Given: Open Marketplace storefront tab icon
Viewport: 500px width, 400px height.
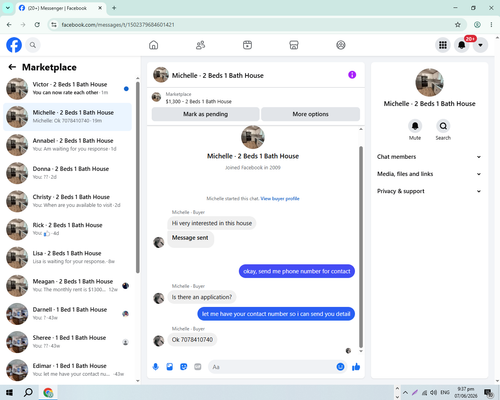Looking at the screenshot, I should [294, 45].
